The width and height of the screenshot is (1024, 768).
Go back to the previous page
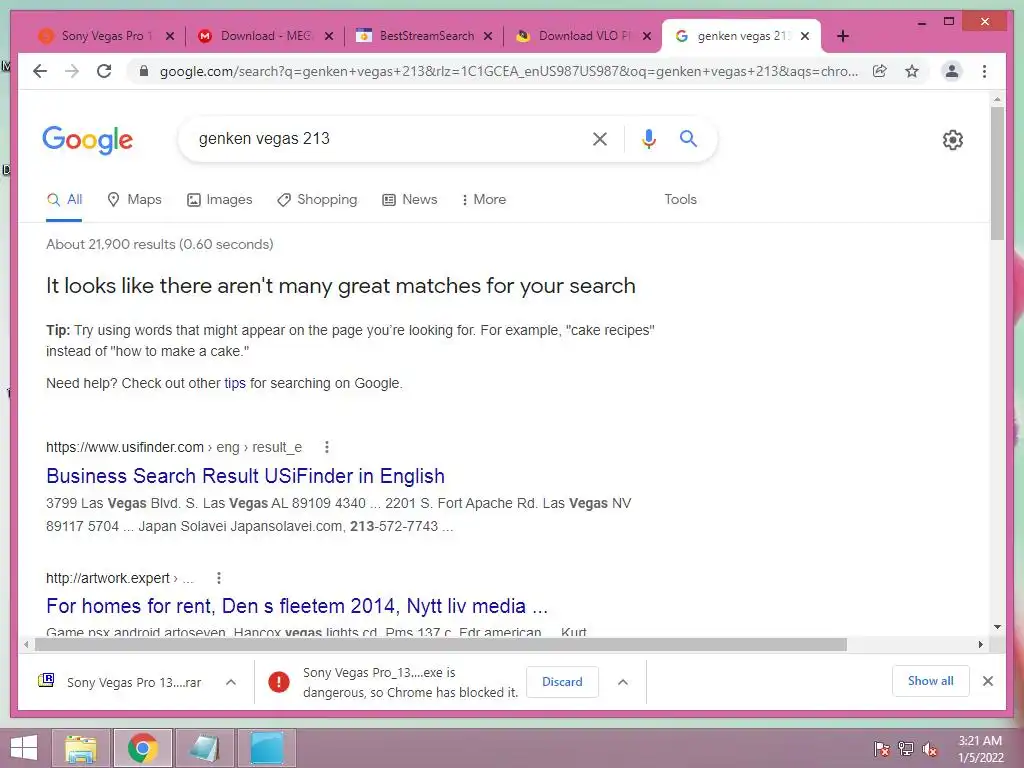point(40,71)
